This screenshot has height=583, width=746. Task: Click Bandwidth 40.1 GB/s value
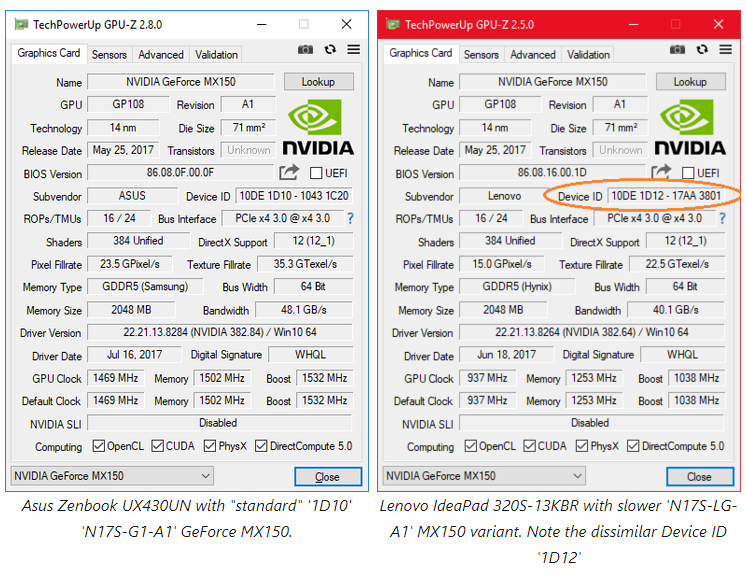click(676, 310)
